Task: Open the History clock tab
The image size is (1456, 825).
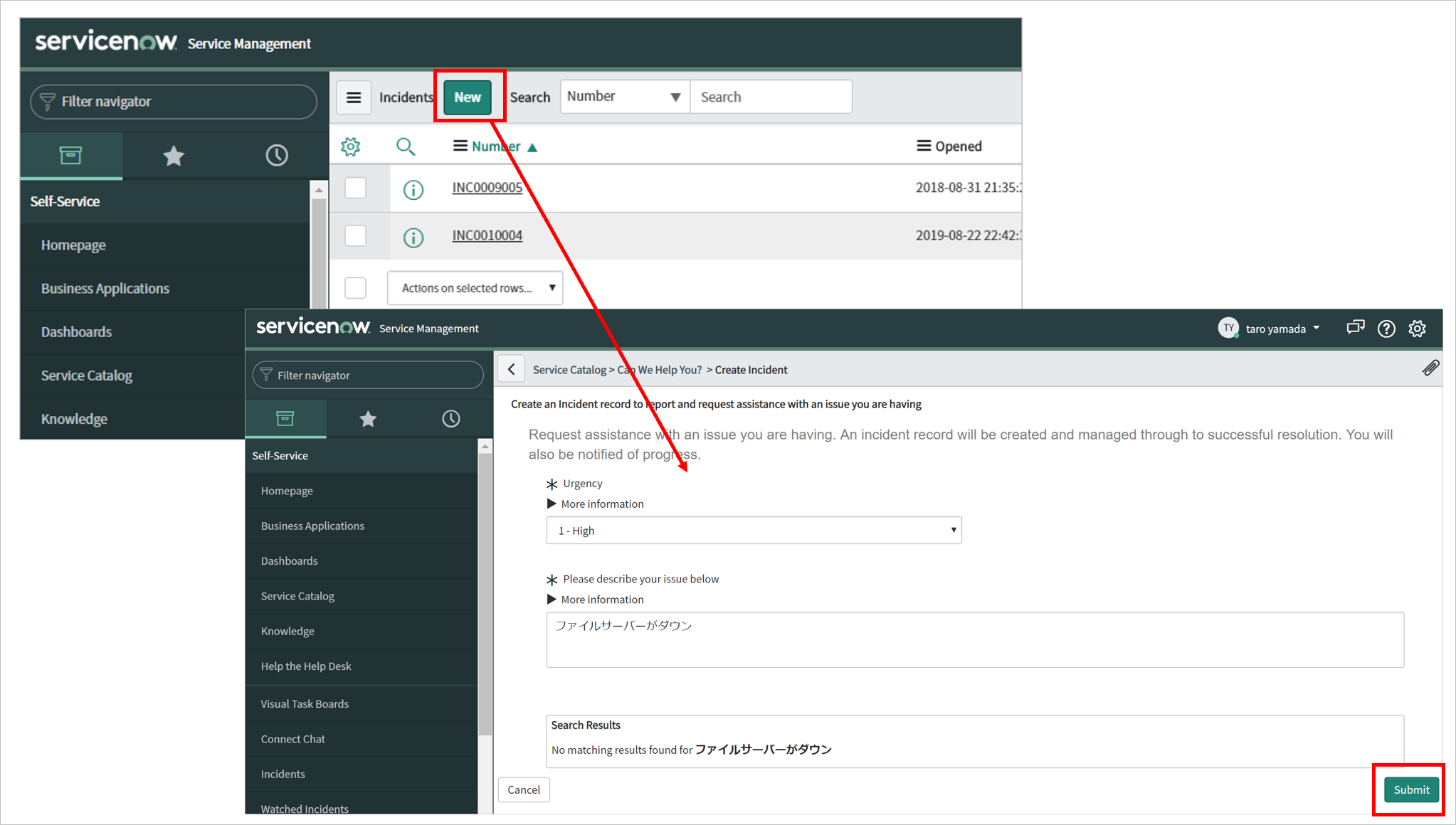Action: (x=276, y=155)
